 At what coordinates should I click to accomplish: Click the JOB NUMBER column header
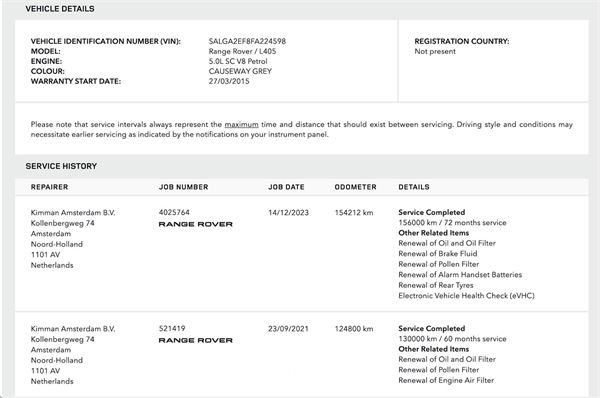tap(184, 187)
